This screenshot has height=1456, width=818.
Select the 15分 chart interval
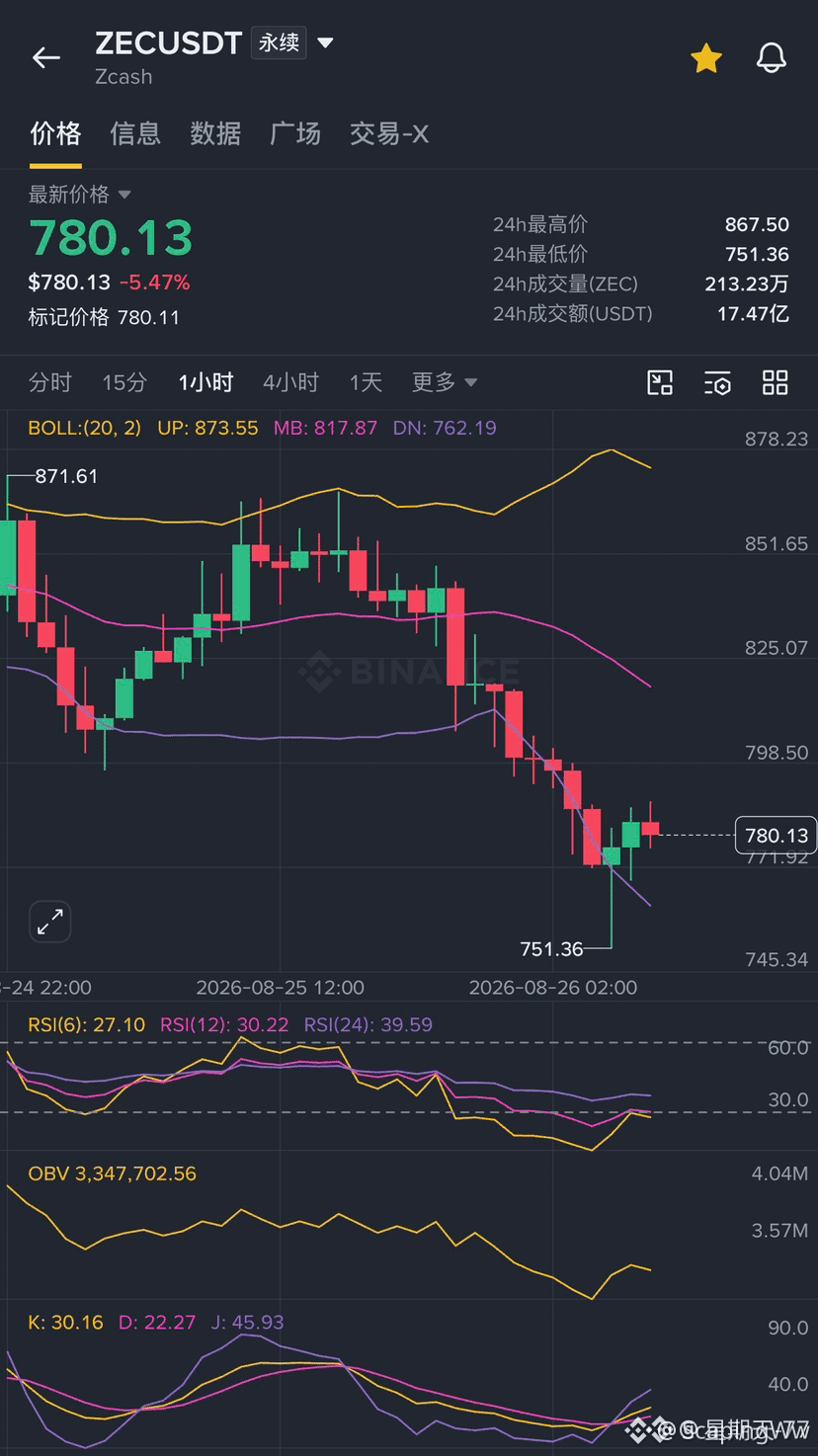(124, 382)
